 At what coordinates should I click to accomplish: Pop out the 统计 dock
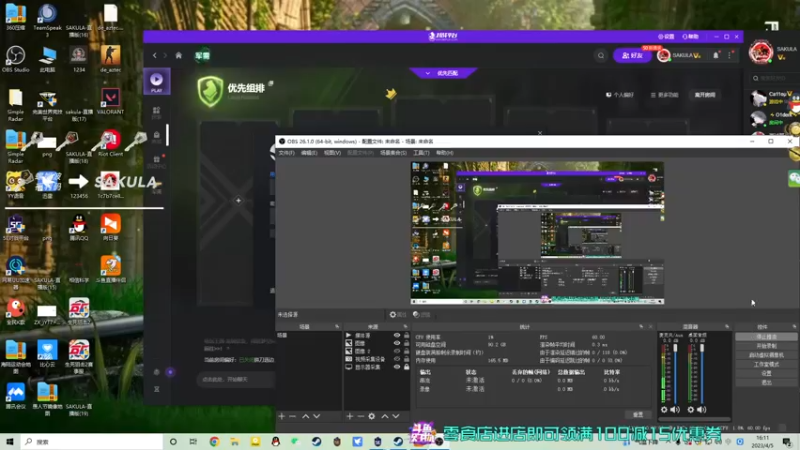click(x=641, y=327)
